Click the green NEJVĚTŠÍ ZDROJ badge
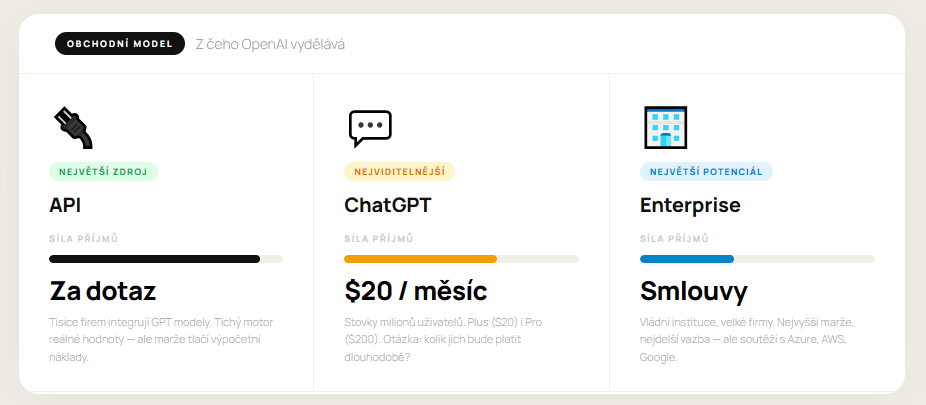The width and height of the screenshot is (926, 405). (x=103, y=171)
